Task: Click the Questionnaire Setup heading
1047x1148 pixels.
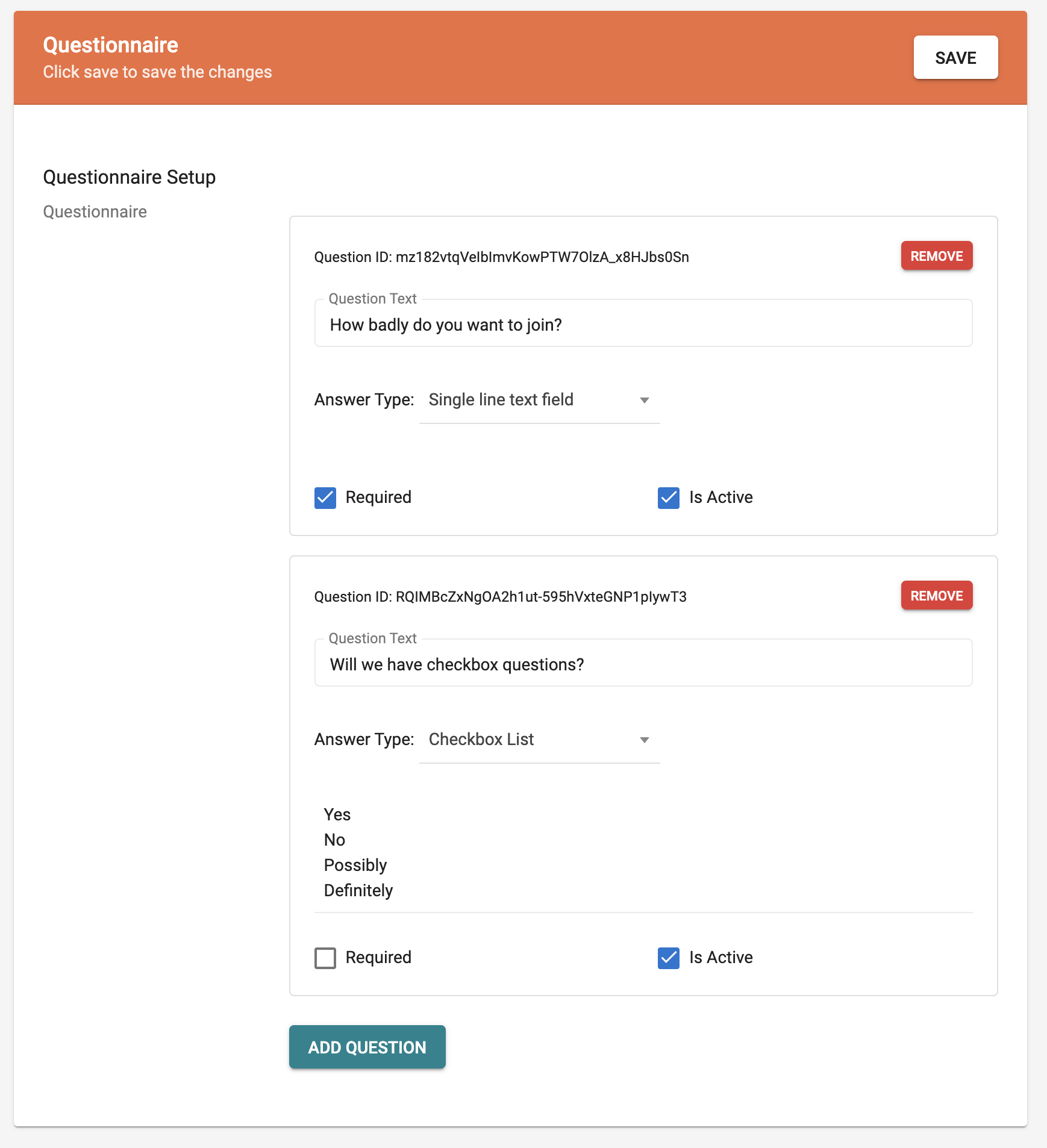Action: (130, 177)
